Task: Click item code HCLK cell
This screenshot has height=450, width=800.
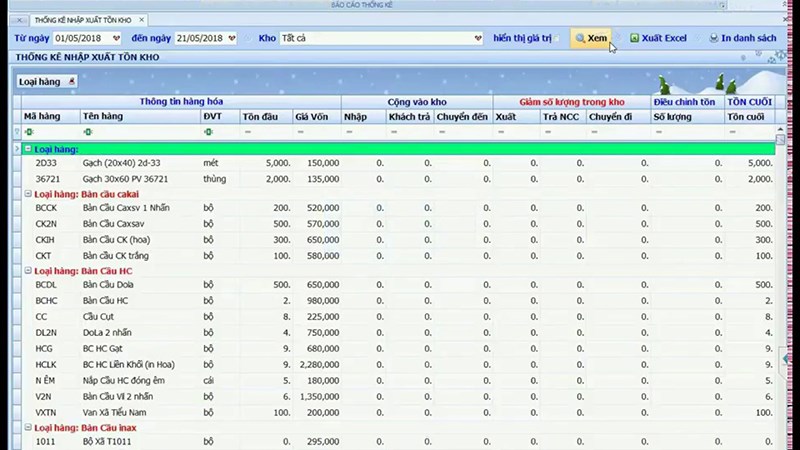Action: 51,364
